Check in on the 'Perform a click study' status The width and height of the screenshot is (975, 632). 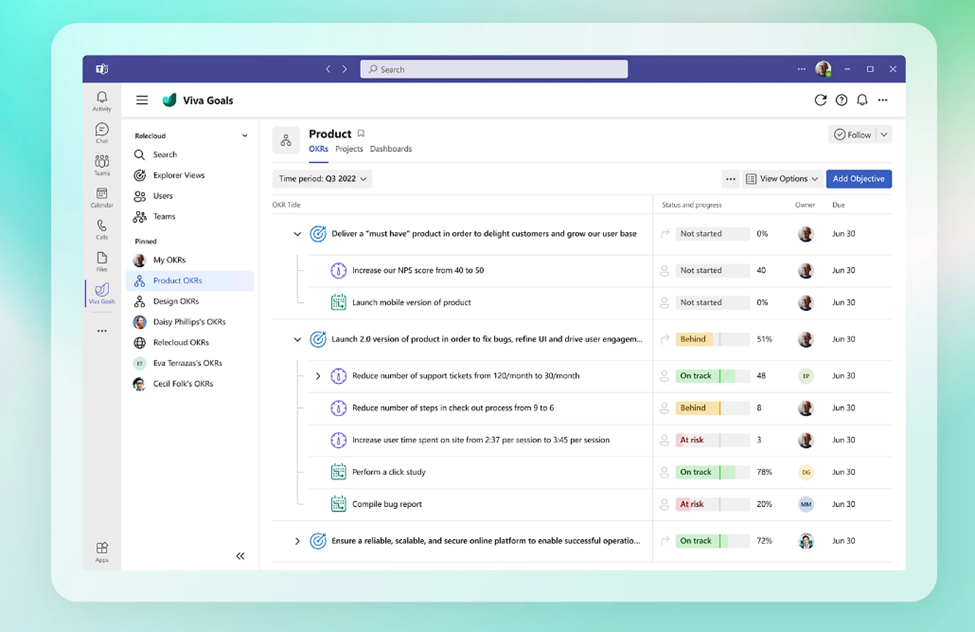click(x=663, y=472)
